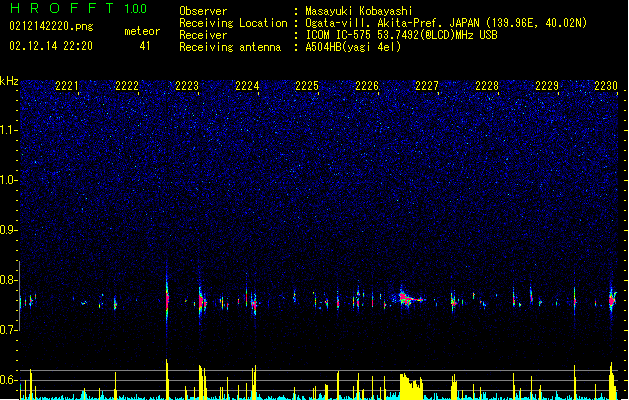Click the 'meteor' label
The width and height of the screenshot is (629, 400).
tap(142, 31)
